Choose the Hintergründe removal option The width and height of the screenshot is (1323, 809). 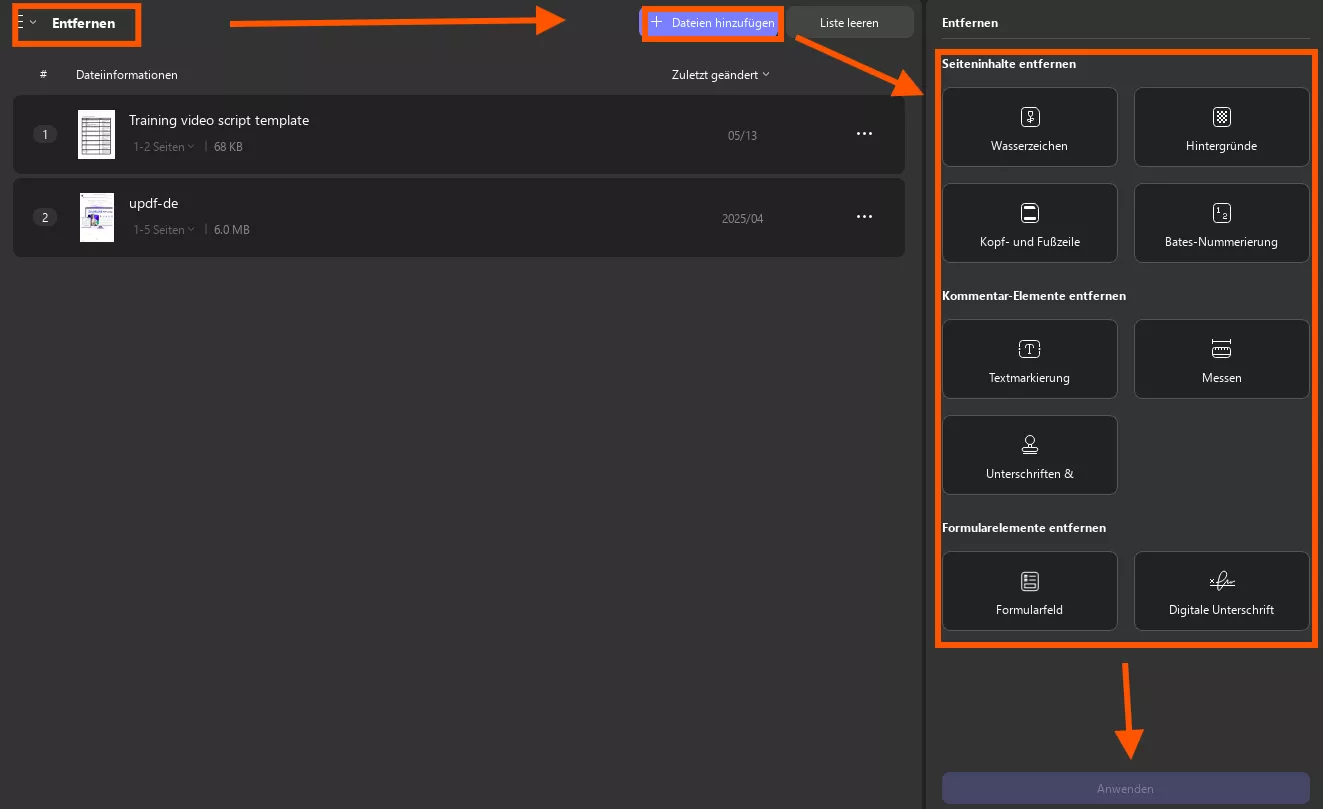pos(1221,127)
